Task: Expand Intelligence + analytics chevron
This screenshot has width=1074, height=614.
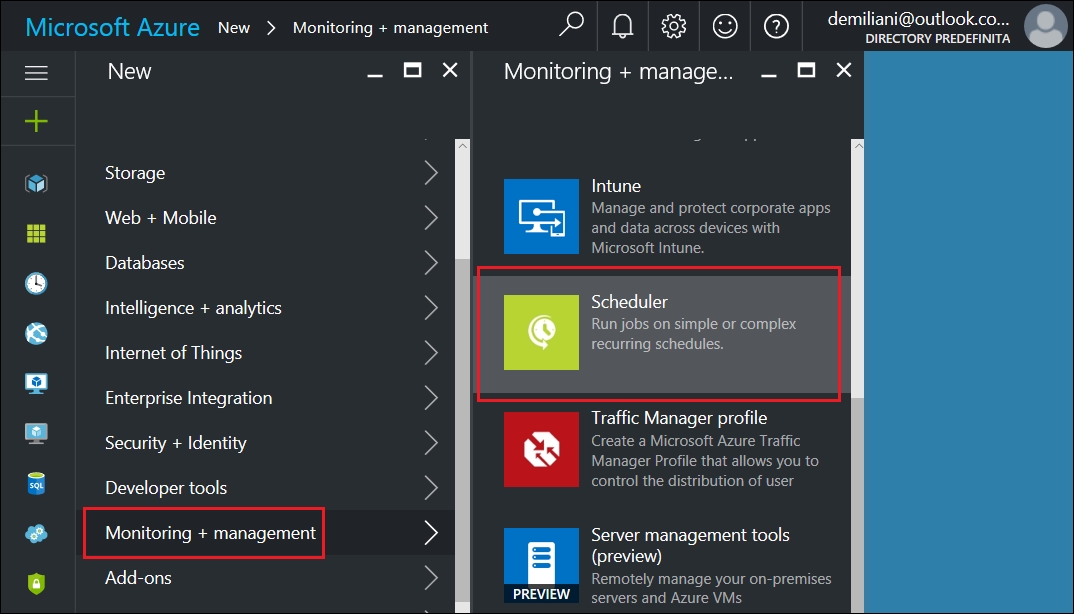Action: 431,308
